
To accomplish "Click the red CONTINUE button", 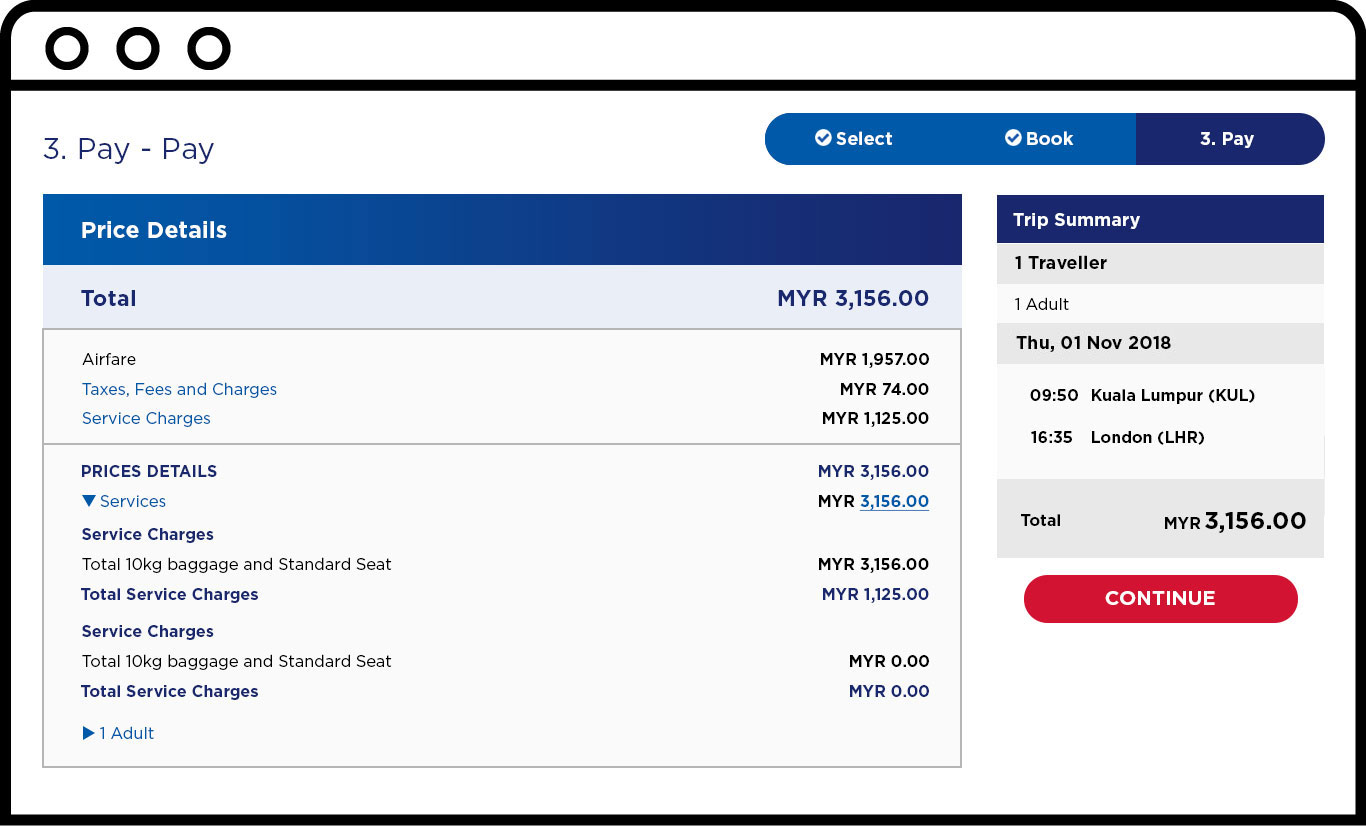I will click(1160, 599).
